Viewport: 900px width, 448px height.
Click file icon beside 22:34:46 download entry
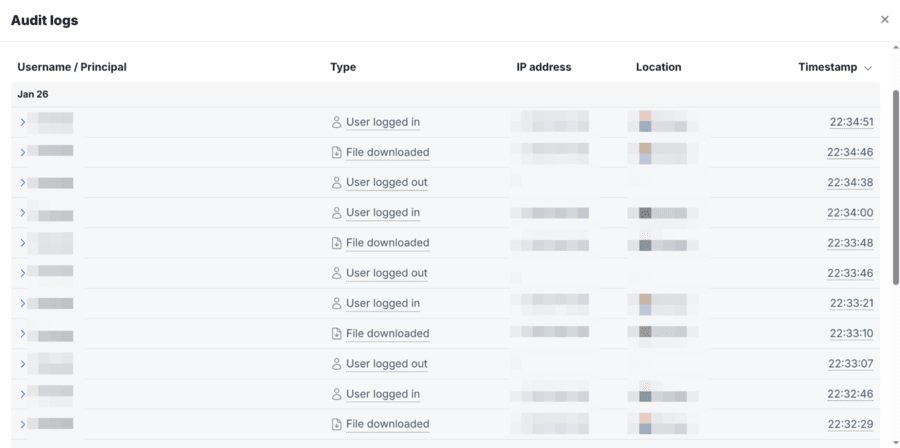[x=336, y=153]
